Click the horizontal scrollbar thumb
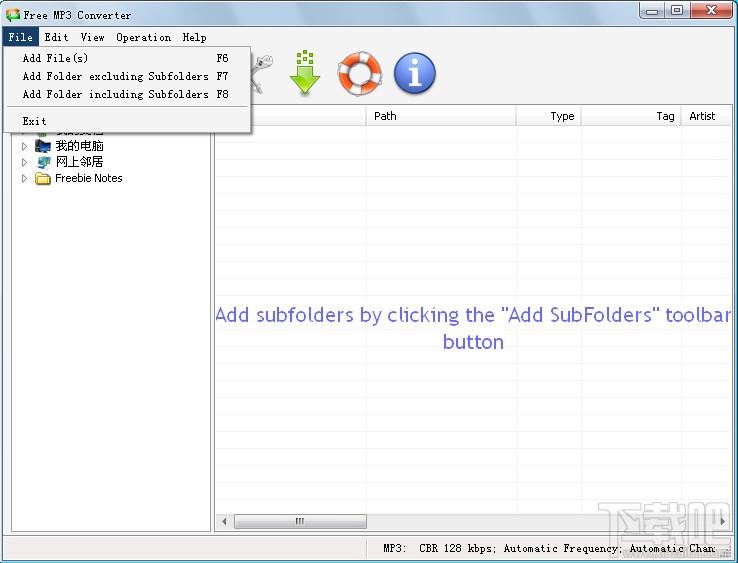This screenshot has width=738, height=563. coord(300,522)
